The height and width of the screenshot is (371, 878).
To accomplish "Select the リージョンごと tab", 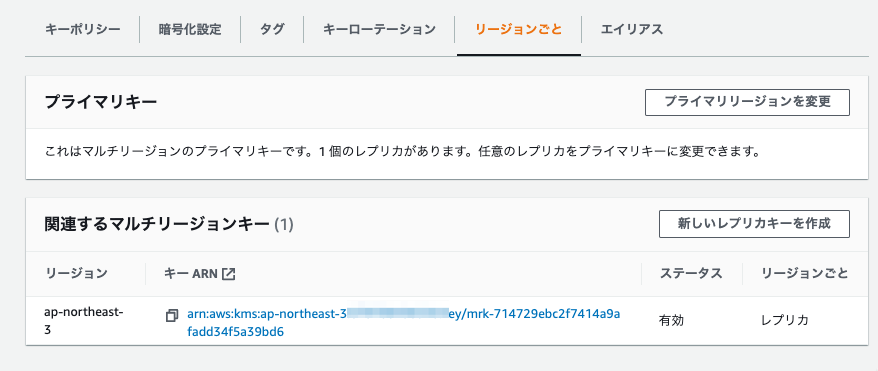I will pos(519,29).
